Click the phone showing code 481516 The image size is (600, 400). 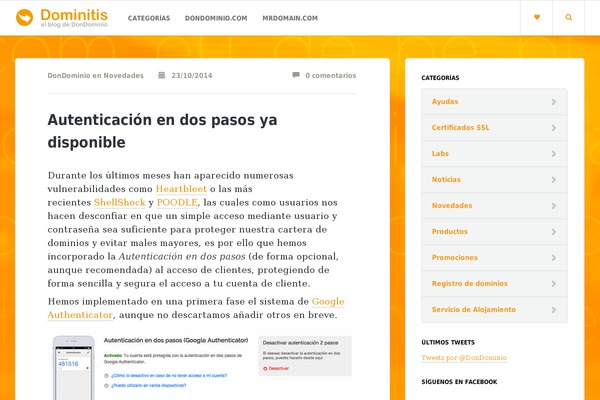tap(73, 368)
